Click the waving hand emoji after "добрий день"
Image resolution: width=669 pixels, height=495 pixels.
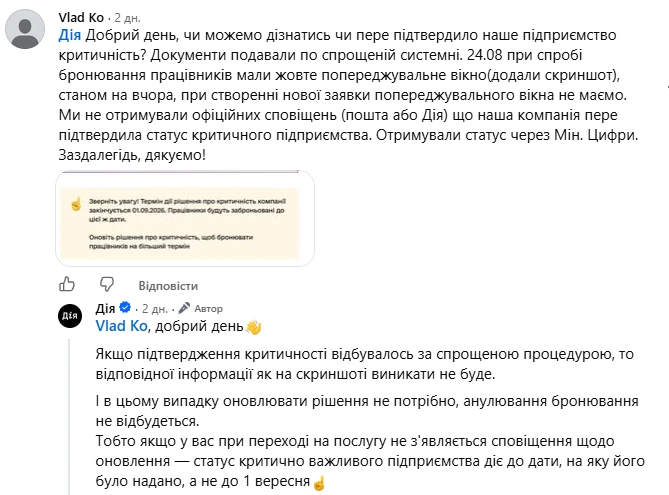[x=253, y=327]
